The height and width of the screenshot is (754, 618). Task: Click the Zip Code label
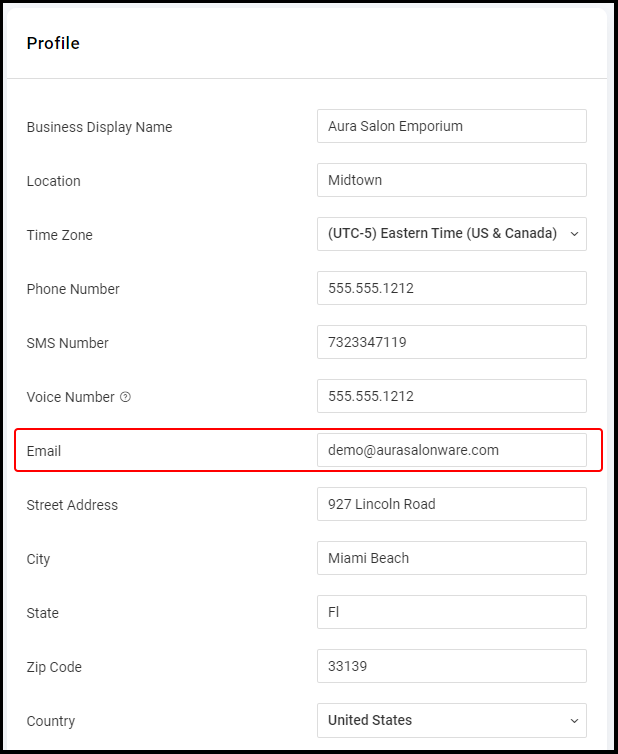[x=54, y=667]
